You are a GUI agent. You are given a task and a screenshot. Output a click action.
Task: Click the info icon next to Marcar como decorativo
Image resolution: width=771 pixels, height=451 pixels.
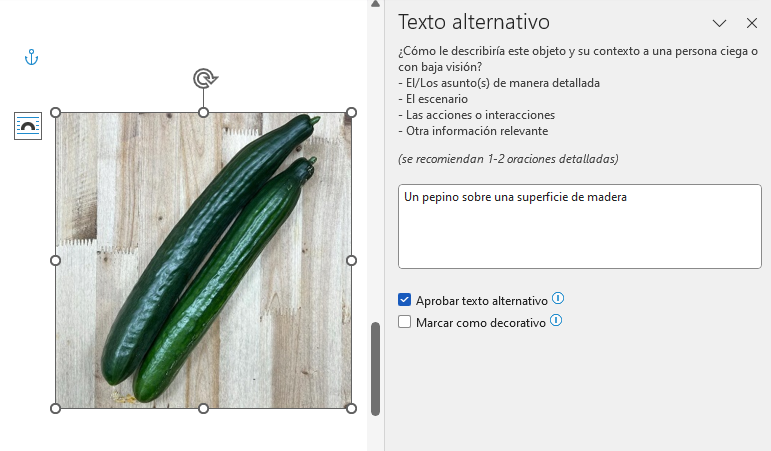point(556,321)
